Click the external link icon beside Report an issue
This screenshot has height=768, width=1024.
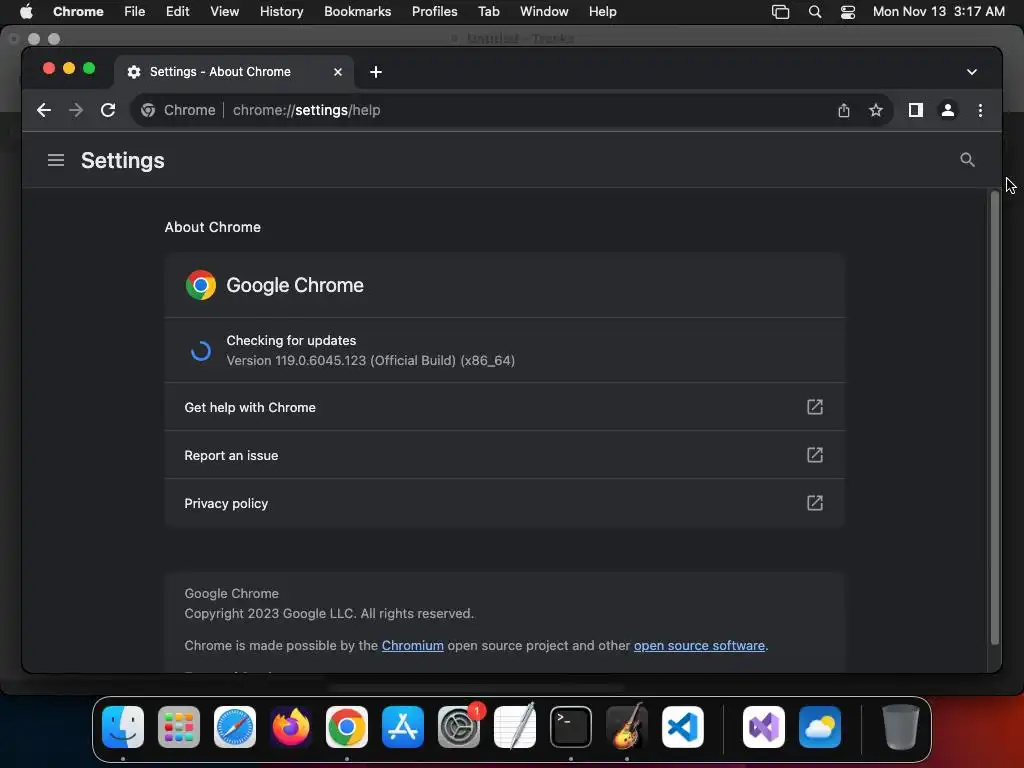click(x=814, y=455)
